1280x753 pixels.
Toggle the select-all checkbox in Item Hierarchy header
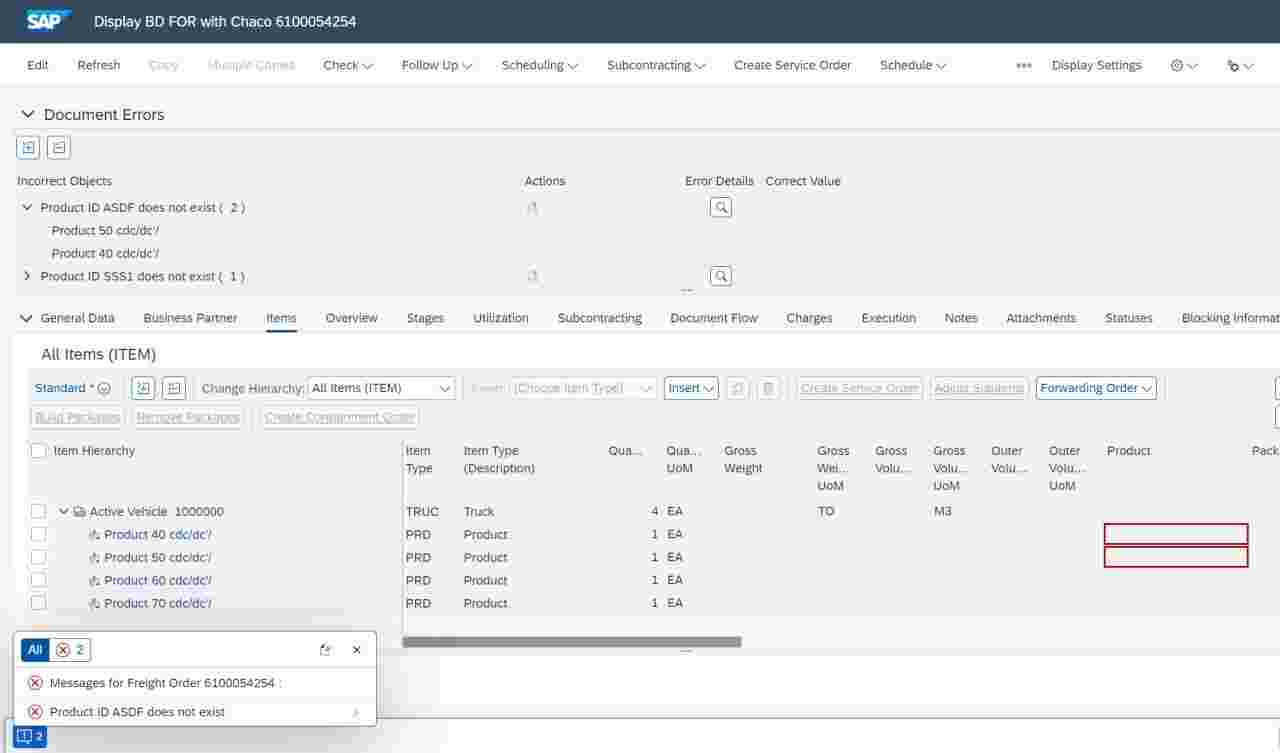[x=38, y=451]
